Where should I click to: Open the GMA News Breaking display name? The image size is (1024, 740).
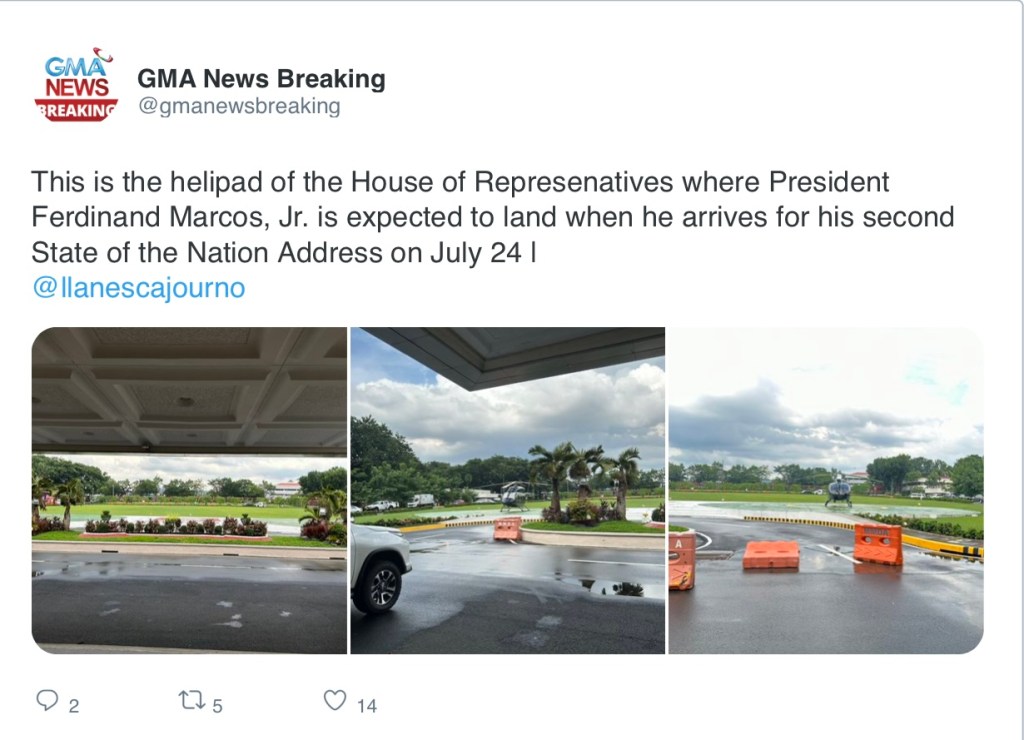[x=260, y=78]
